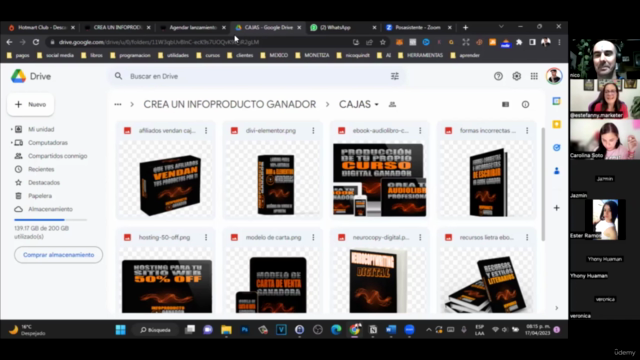Open Google Calendar side panel icon

pos(556,101)
